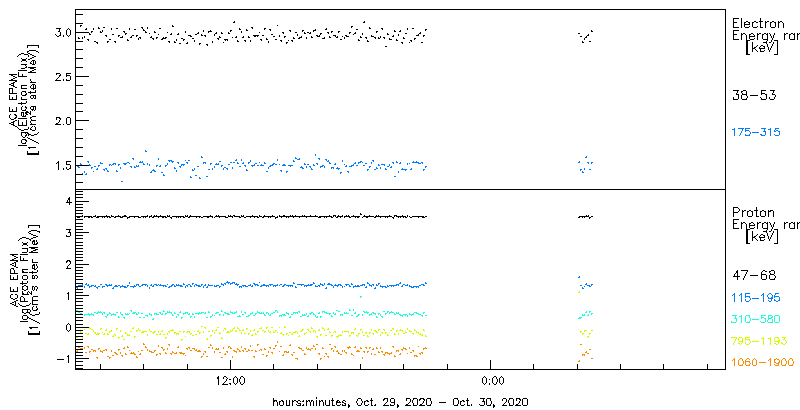Screen dimensions: 800x410
Task: Click the Oct. 29–30, 2020 axis title
Action: [x=400, y=401]
